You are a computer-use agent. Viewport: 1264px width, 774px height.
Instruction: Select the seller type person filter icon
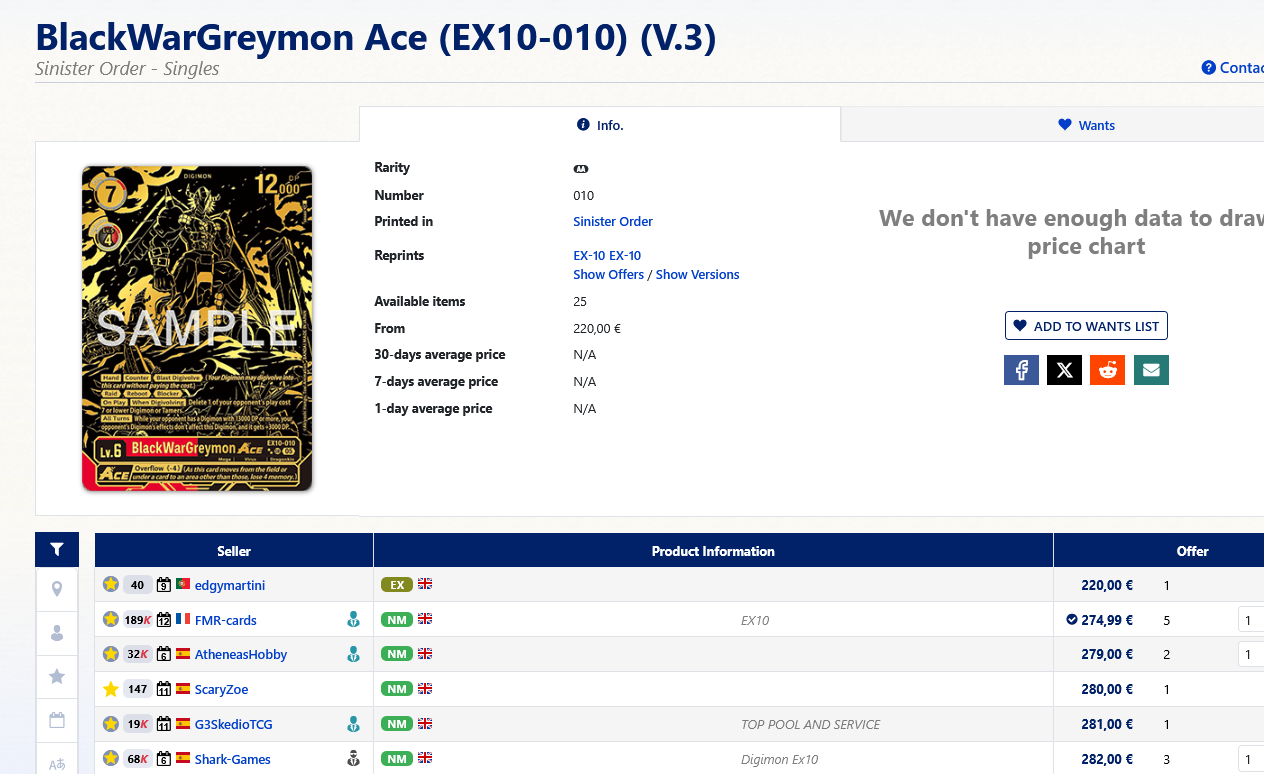pos(57,633)
